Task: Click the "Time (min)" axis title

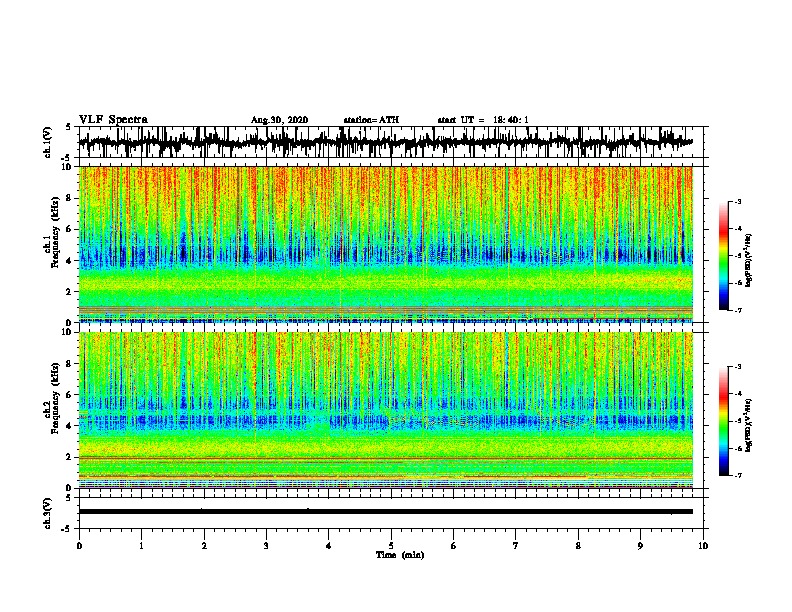Action: click(x=400, y=555)
